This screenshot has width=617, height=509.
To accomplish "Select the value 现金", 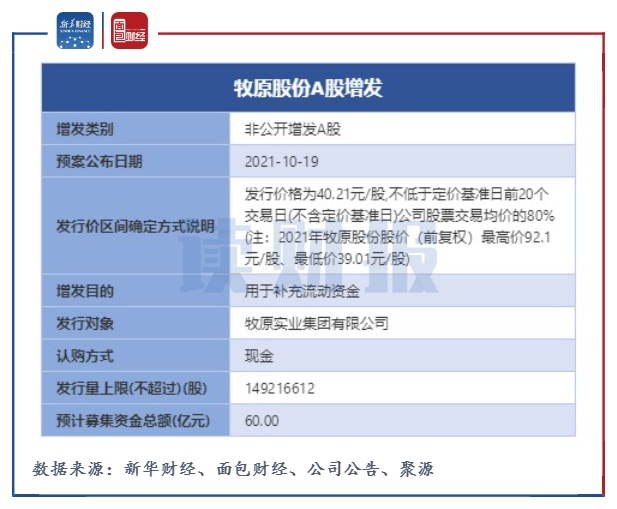I will click(x=259, y=356).
